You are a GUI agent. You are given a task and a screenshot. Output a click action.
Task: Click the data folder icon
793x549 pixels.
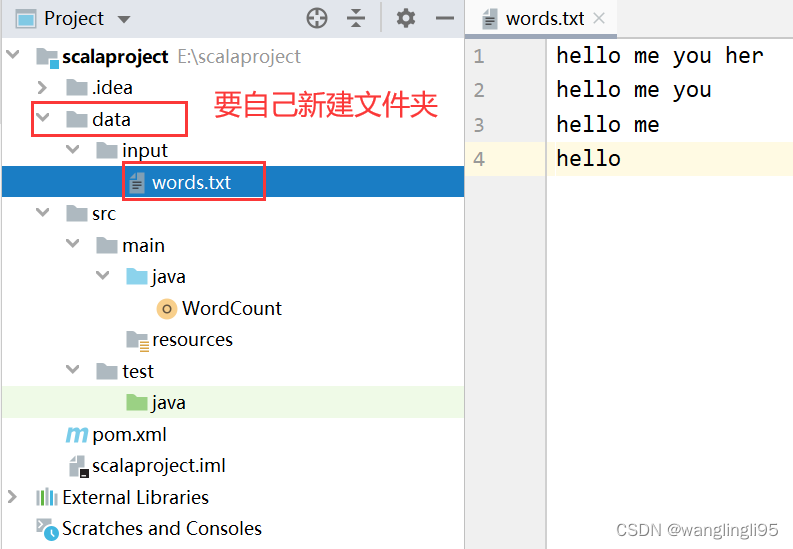click(x=77, y=119)
